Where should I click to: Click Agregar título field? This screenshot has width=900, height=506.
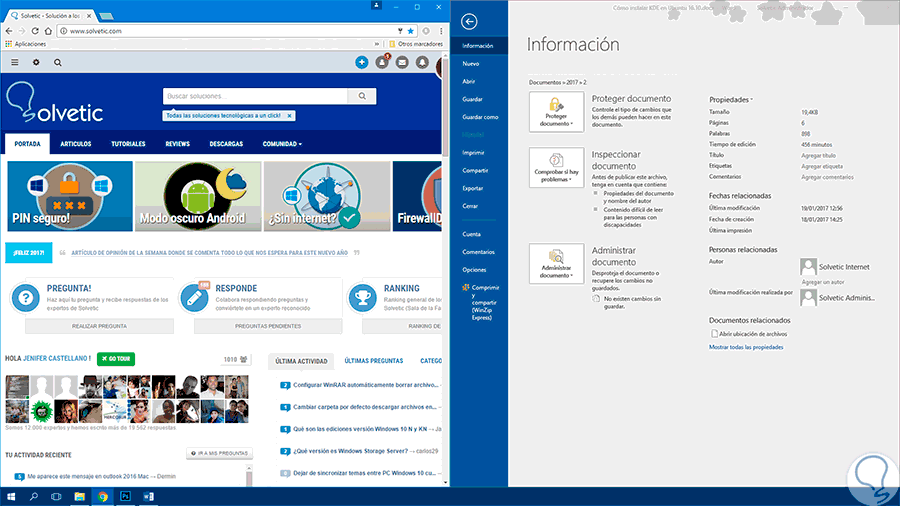[x=818, y=155]
